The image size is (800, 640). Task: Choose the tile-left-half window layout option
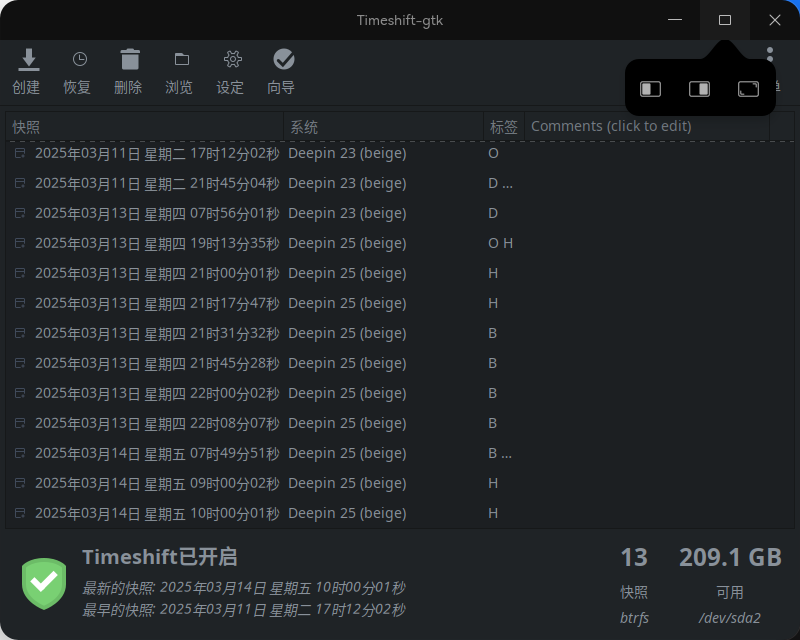tap(651, 89)
